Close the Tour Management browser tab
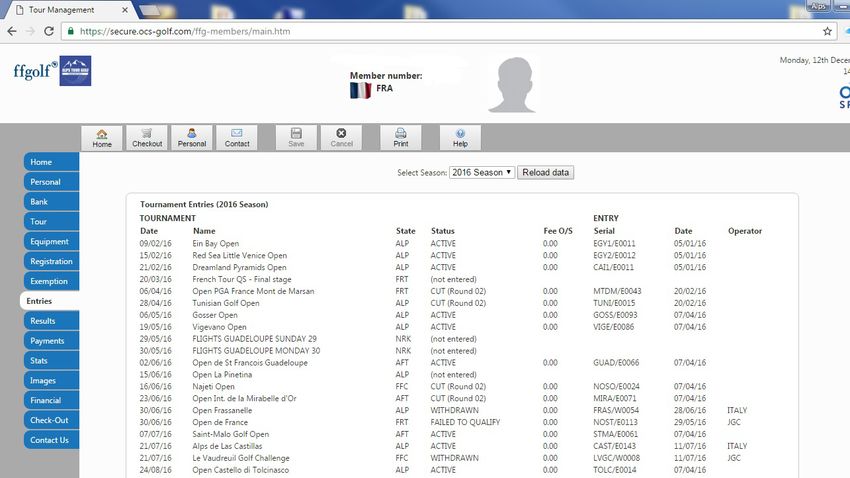The image size is (850, 478). [x=125, y=10]
